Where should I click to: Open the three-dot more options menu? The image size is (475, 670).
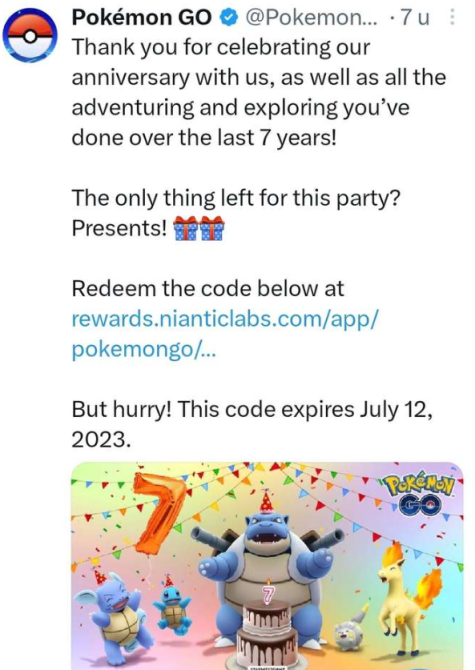tap(452, 18)
